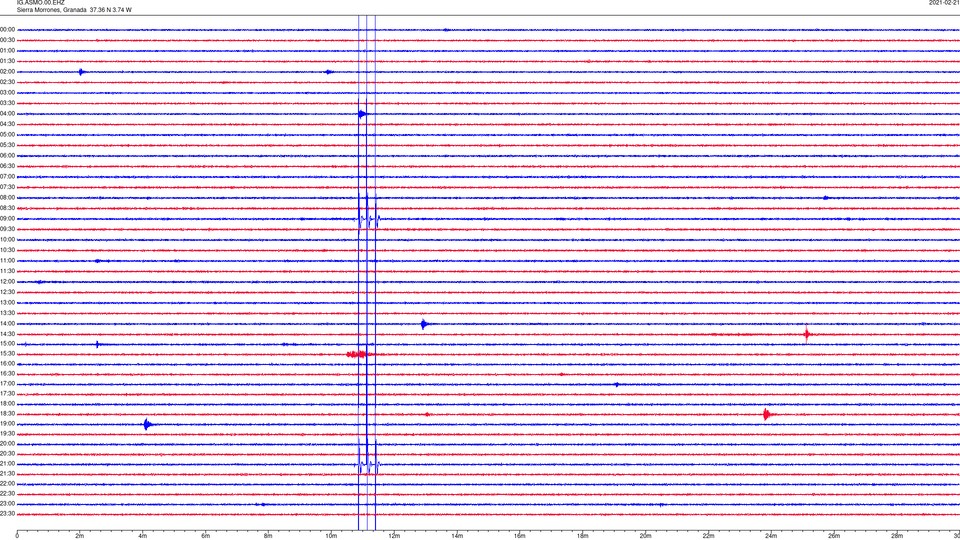Viewport: 960px width, 540px height.
Task: Click the station code IG.ASMO.00.EHZ header
Action: click(40, 3)
